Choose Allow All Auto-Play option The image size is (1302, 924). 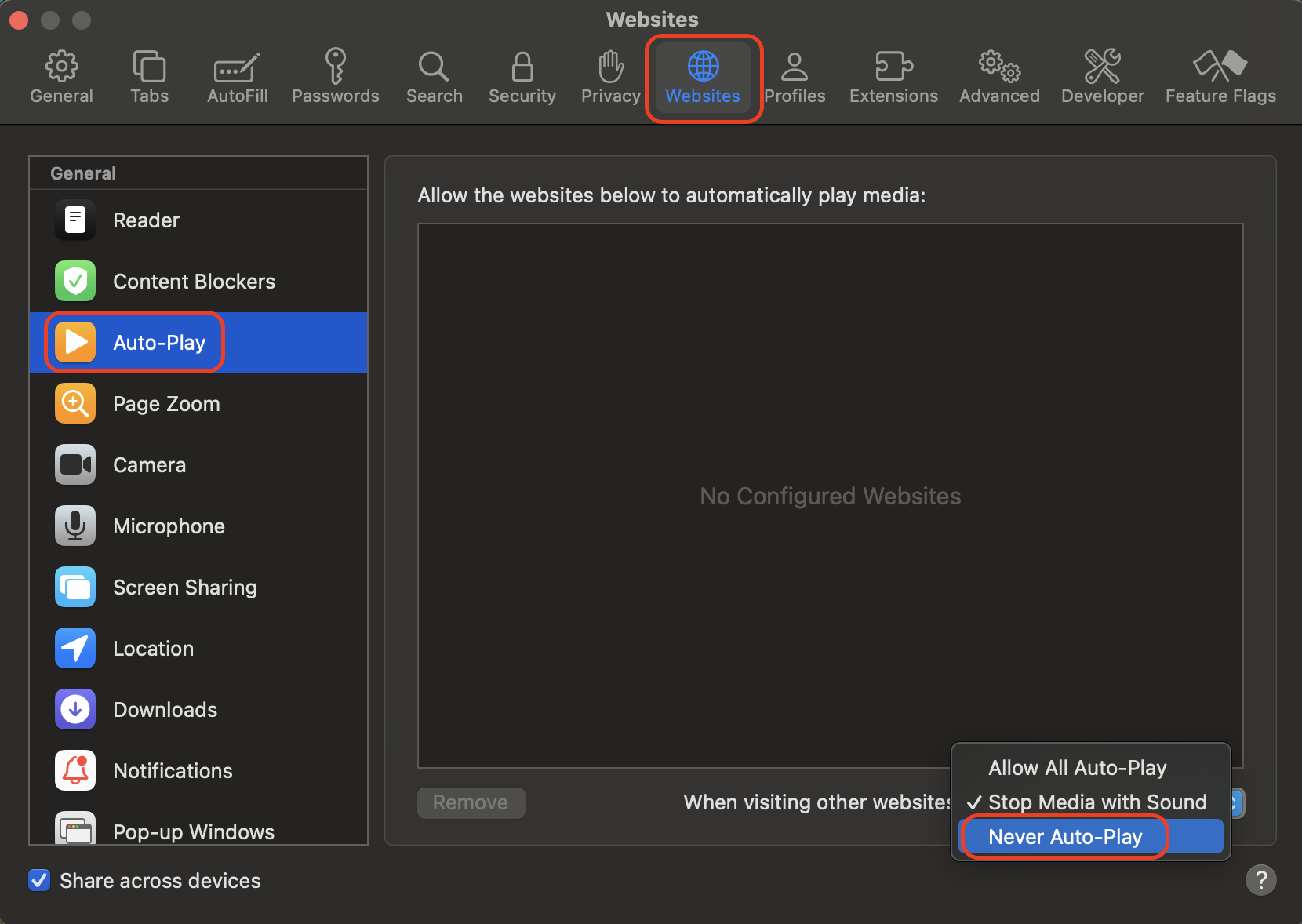[1076, 767]
